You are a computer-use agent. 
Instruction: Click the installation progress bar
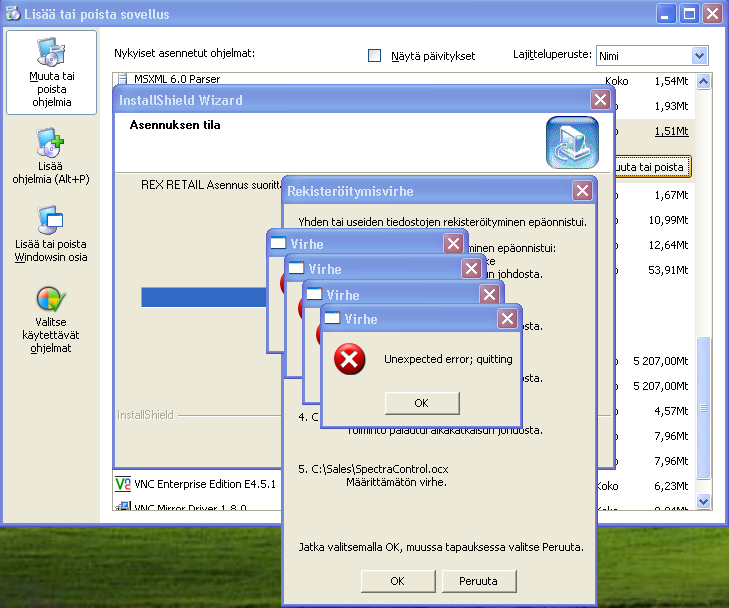[211, 297]
